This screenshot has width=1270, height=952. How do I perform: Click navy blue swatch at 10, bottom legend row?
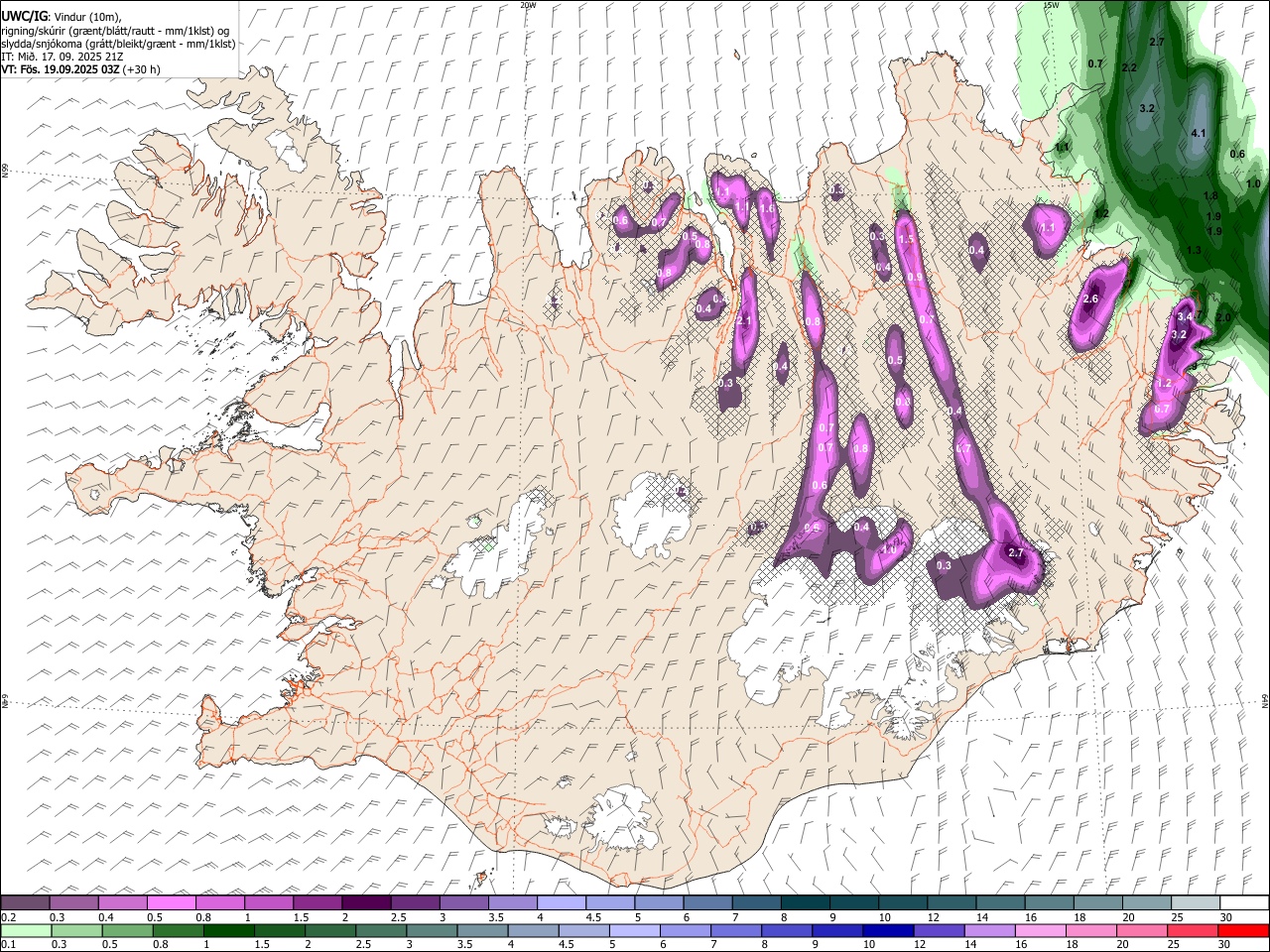click(x=887, y=930)
